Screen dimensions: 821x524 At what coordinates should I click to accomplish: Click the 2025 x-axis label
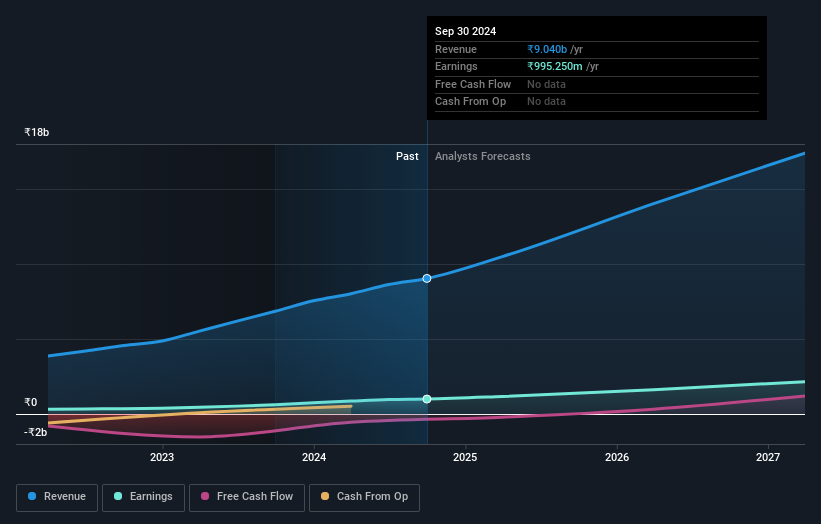pyautogui.click(x=465, y=457)
